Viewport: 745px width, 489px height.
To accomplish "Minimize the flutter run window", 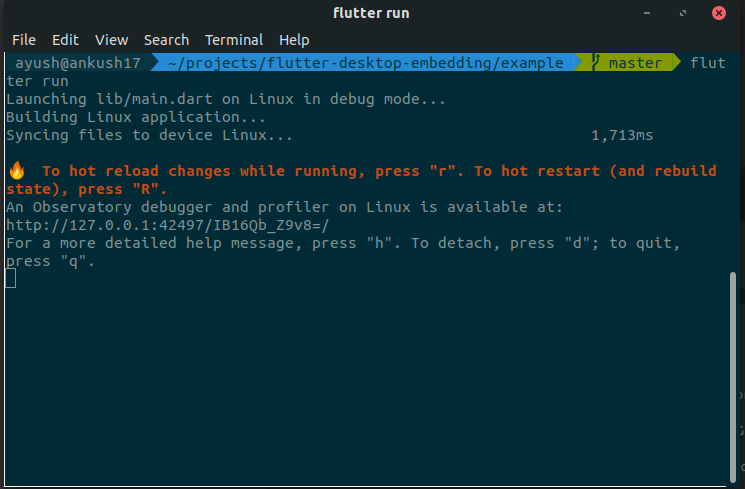I will pyautogui.click(x=647, y=13).
